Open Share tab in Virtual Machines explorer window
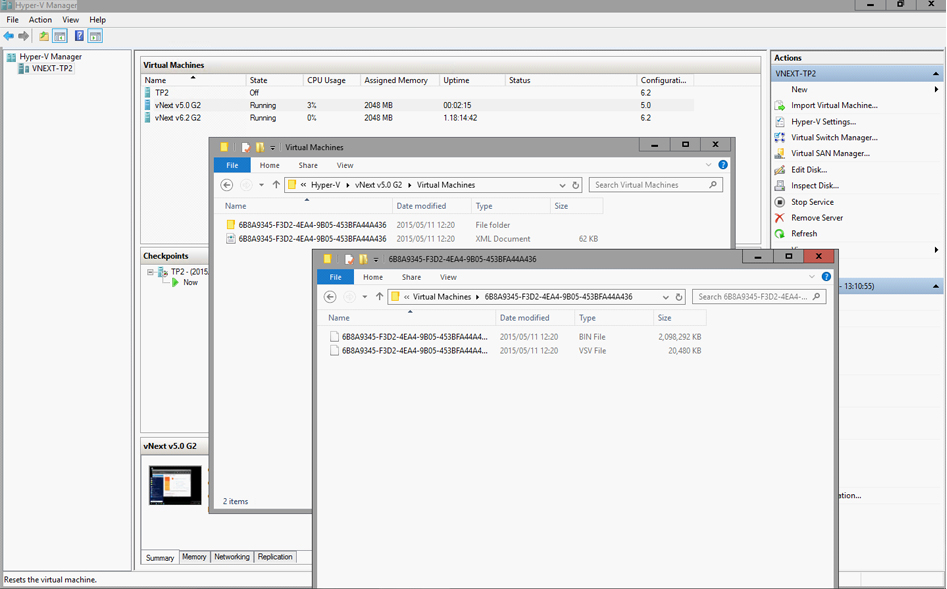Viewport: 947px width, 589px height. coord(308,166)
